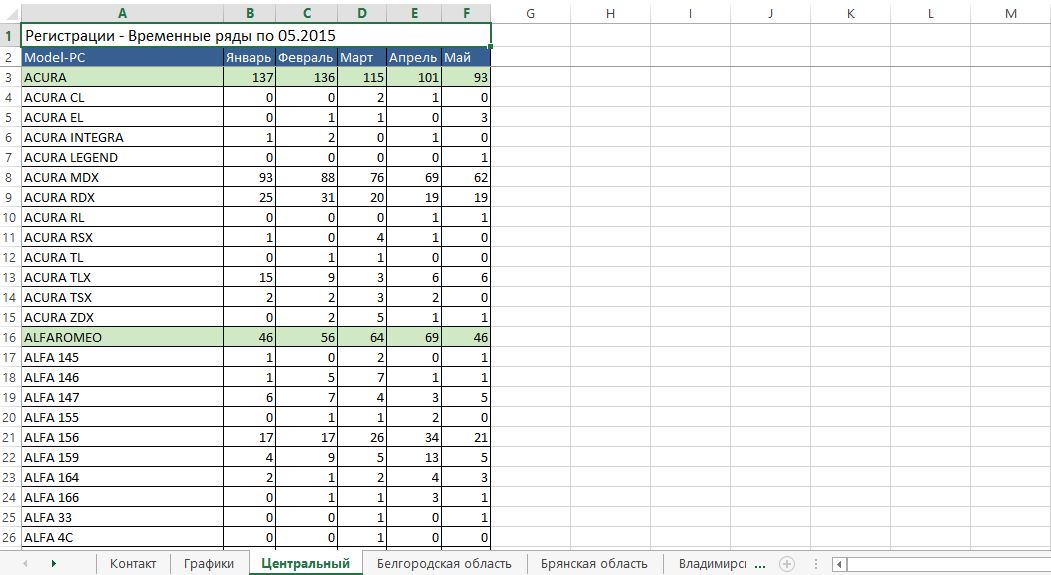Viewport: 1051px width, 575px height.
Task: Select the 'ALFAROMEO' brand total row label
Action: (x=122, y=337)
